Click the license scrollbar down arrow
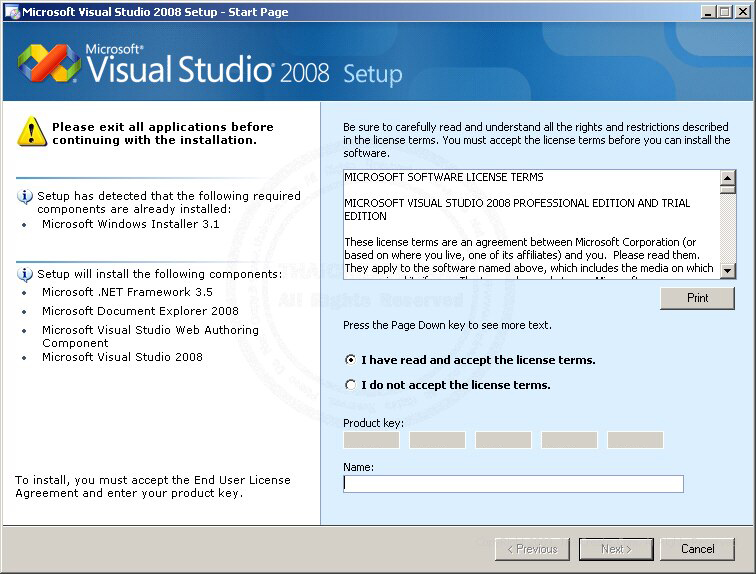The height and width of the screenshot is (574, 756). (x=728, y=271)
